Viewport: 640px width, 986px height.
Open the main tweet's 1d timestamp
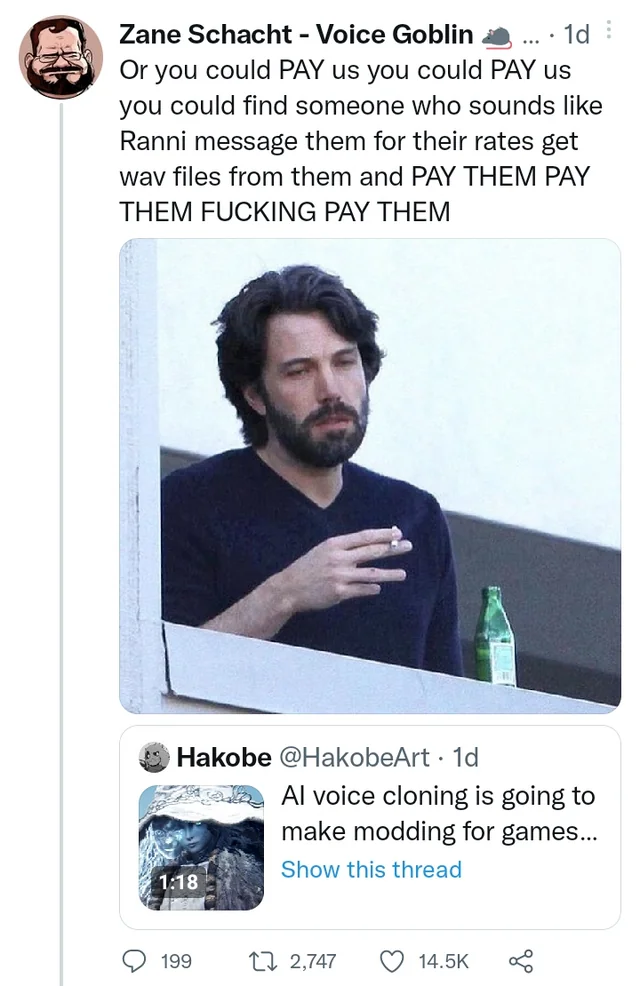click(x=577, y=35)
